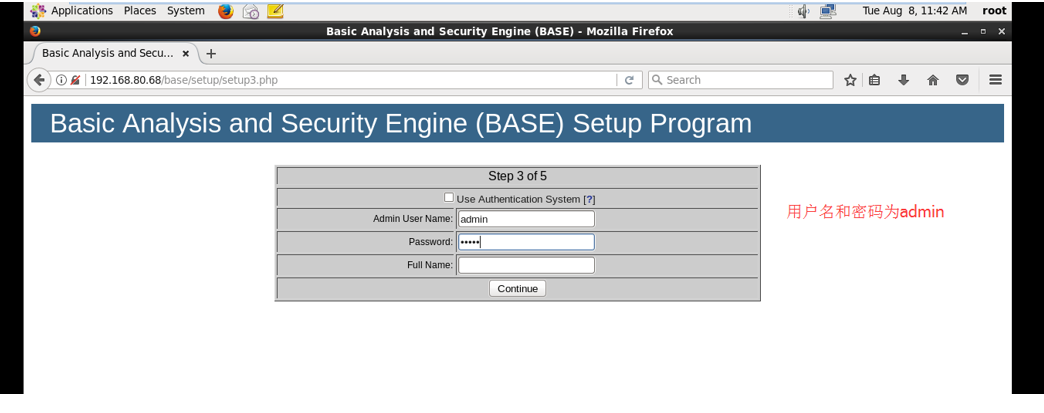This screenshot has width=1044, height=413.
Task: Click the volume speaker icon in system tray
Action: tap(804, 11)
